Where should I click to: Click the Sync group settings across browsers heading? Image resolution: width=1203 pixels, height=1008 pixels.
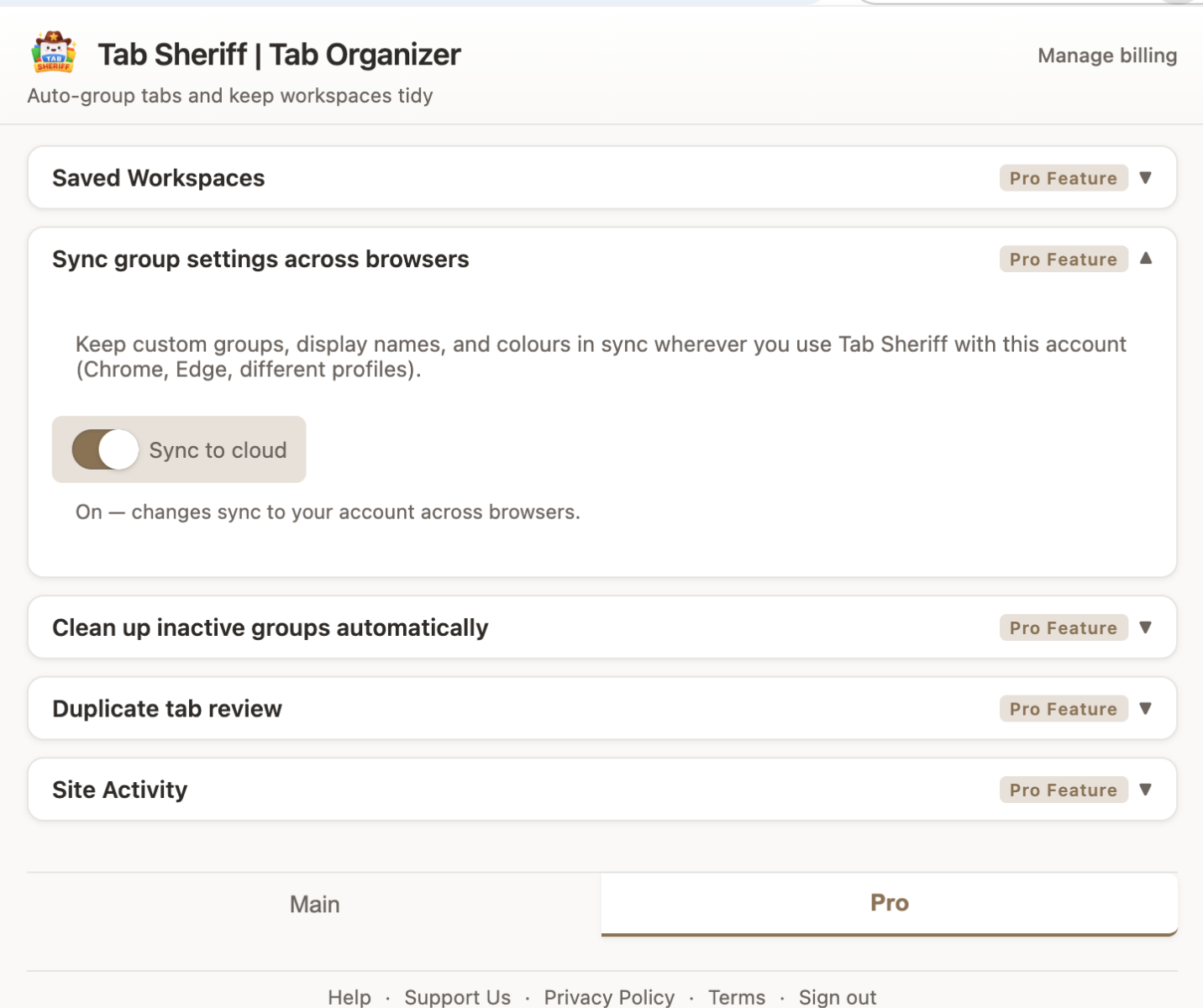pyautogui.click(x=260, y=259)
